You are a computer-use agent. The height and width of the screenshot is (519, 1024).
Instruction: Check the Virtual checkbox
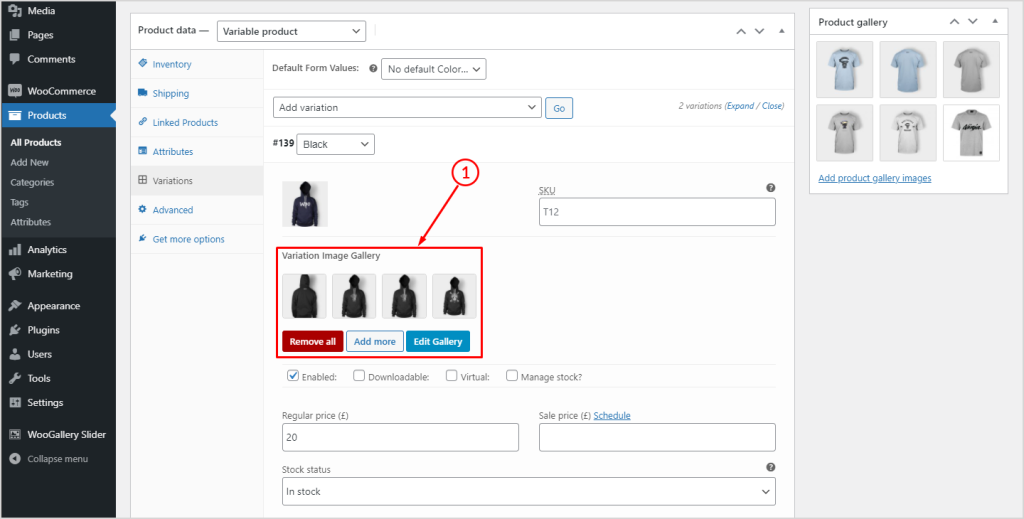[452, 376]
